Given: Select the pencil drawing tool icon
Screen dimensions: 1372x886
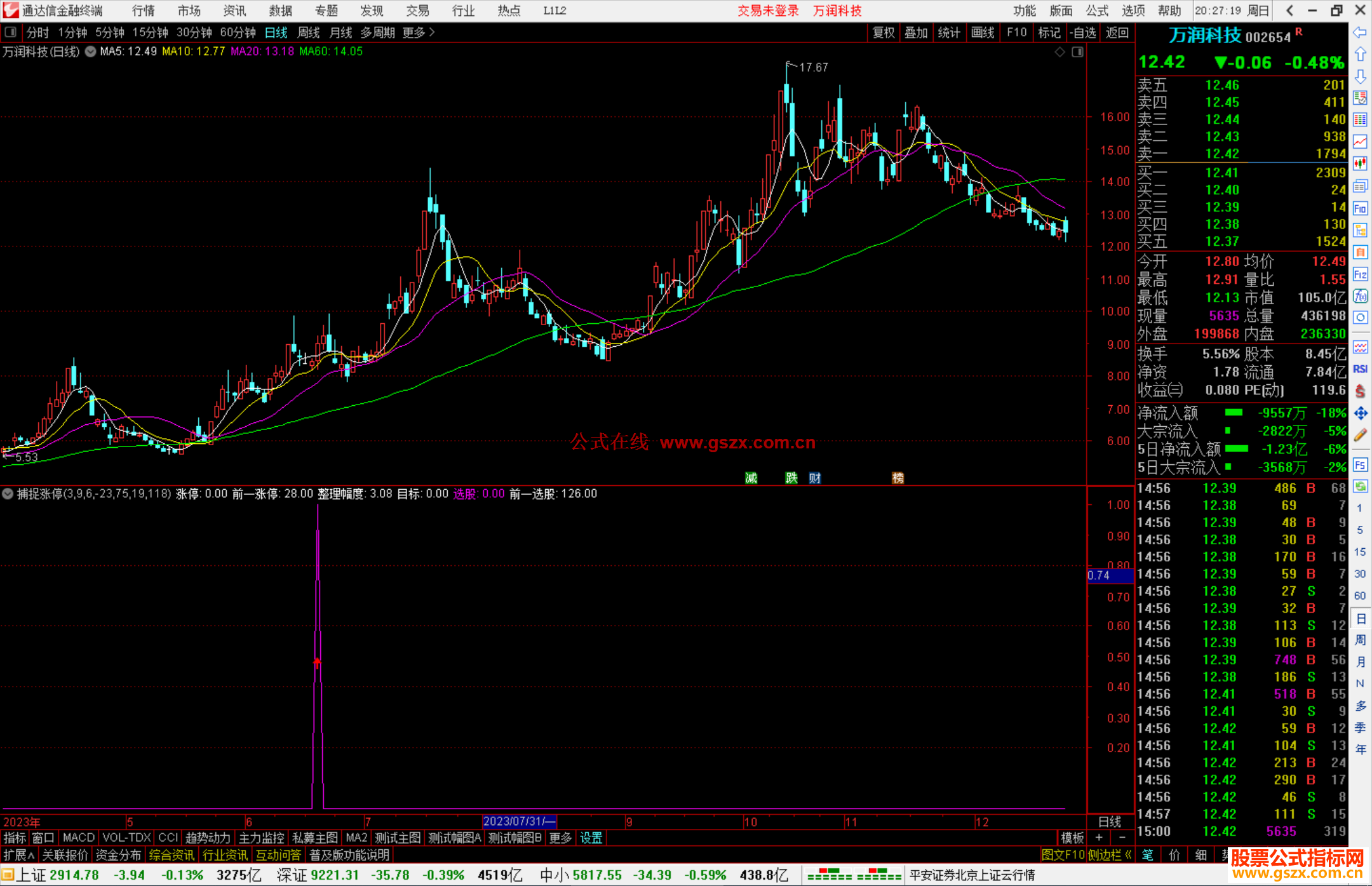Looking at the screenshot, I should pyautogui.click(x=1360, y=436).
